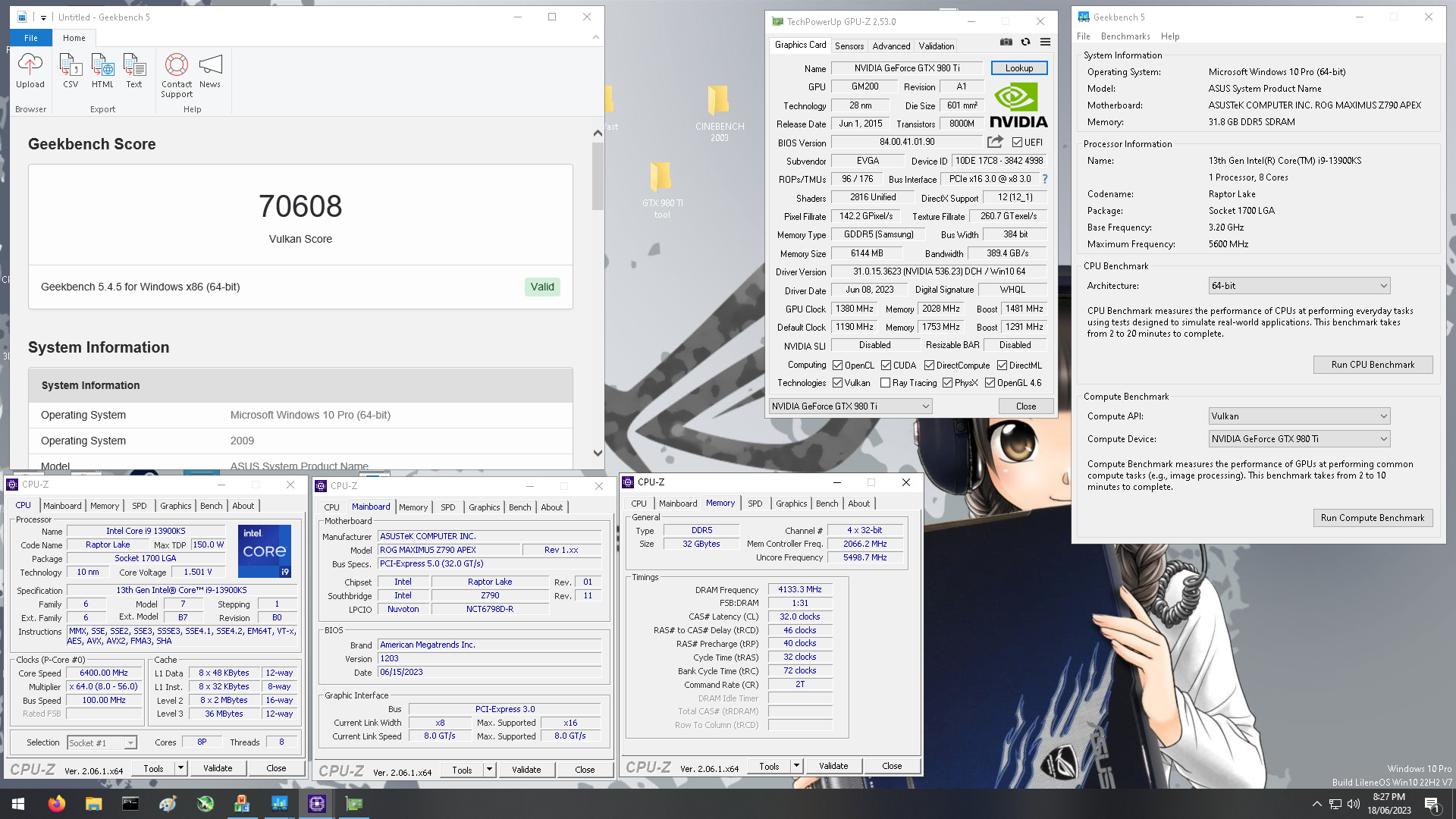The image size is (1456, 819).
Task: Open the command prompt taskbar icon
Action: [x=130, y=804]
